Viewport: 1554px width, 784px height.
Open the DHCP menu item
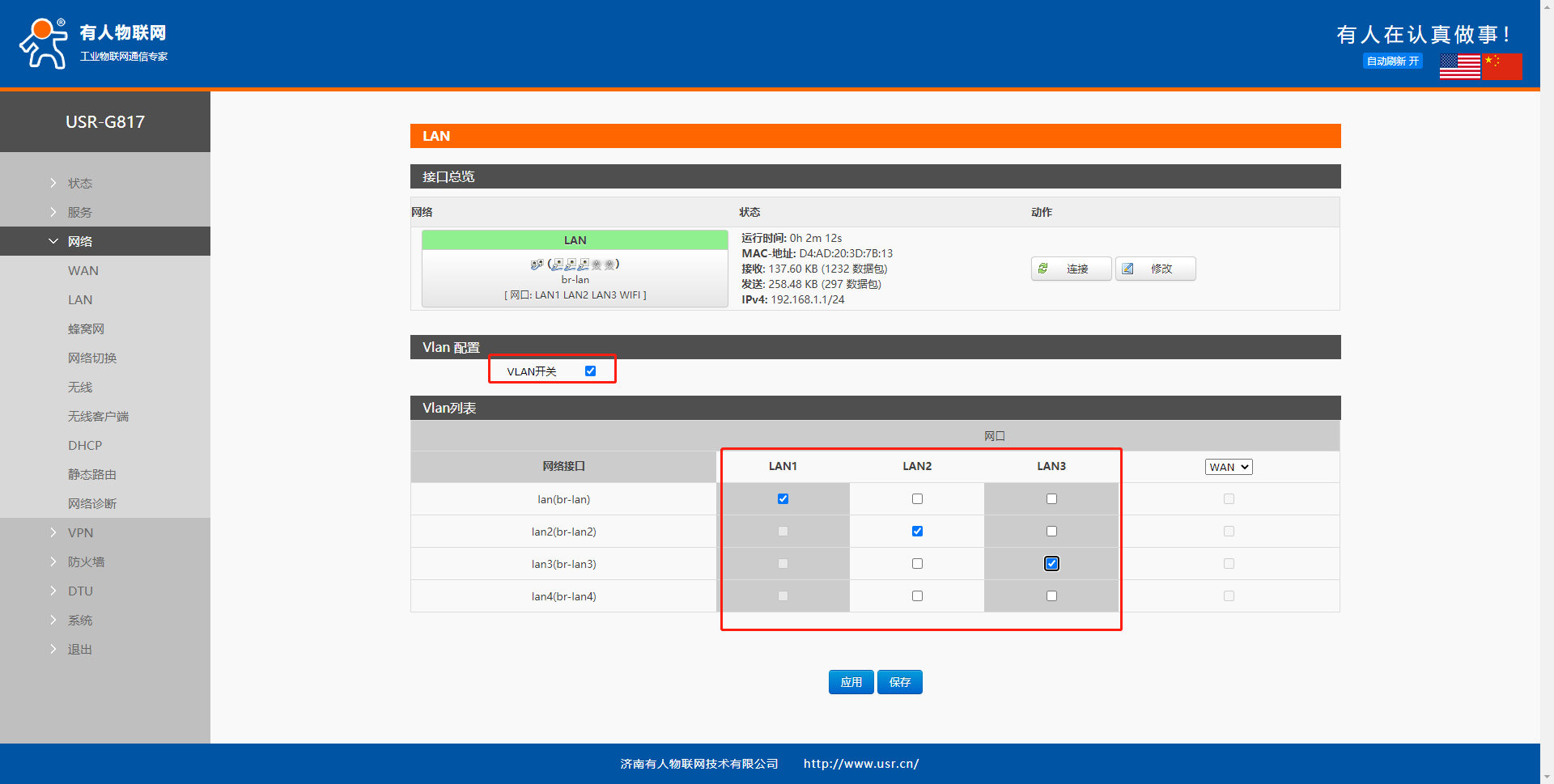click(x=85, y=446)
